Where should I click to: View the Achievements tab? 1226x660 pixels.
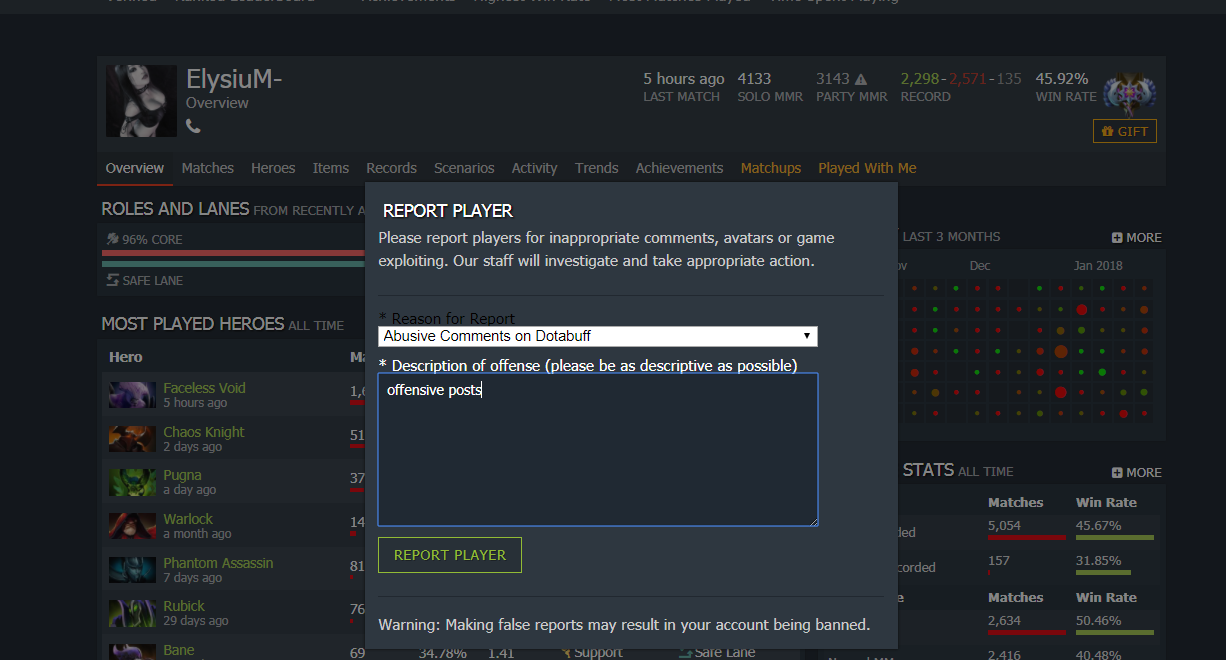[x=679, y=168]
